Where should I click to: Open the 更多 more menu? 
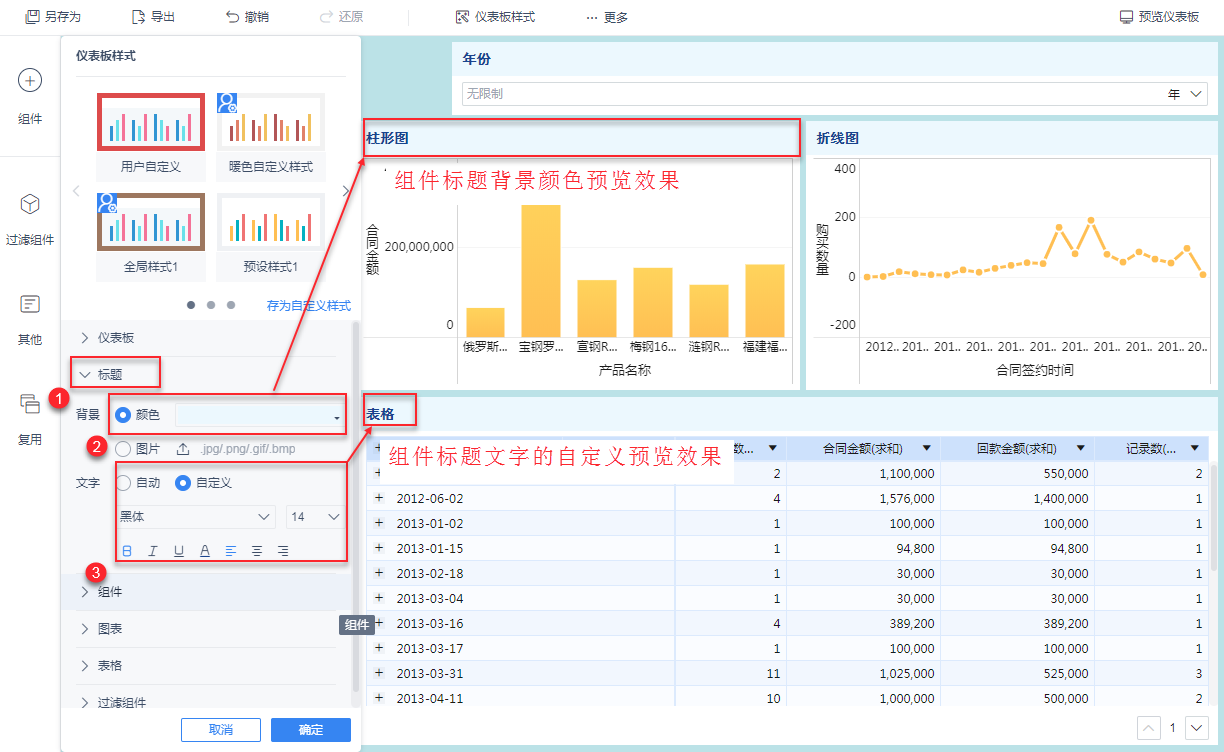coord(607,17)
